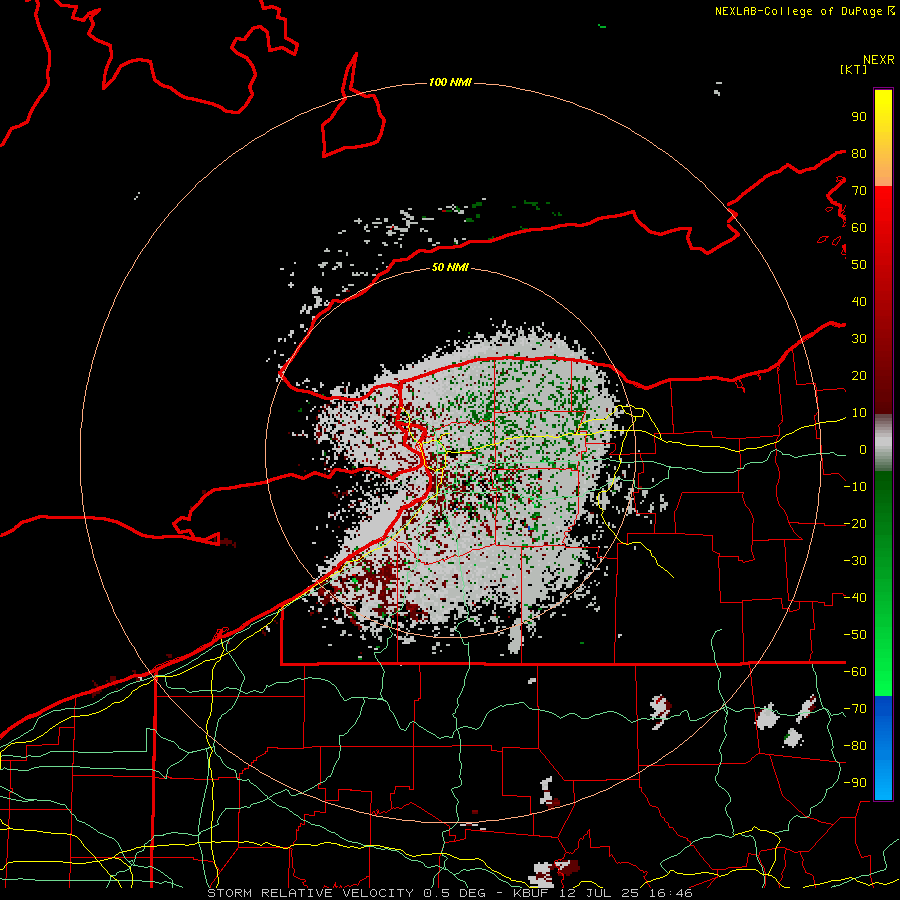Click the -50 value on the velocity scale
Viewport: 900px width, 900px height.
pos(855,635)
